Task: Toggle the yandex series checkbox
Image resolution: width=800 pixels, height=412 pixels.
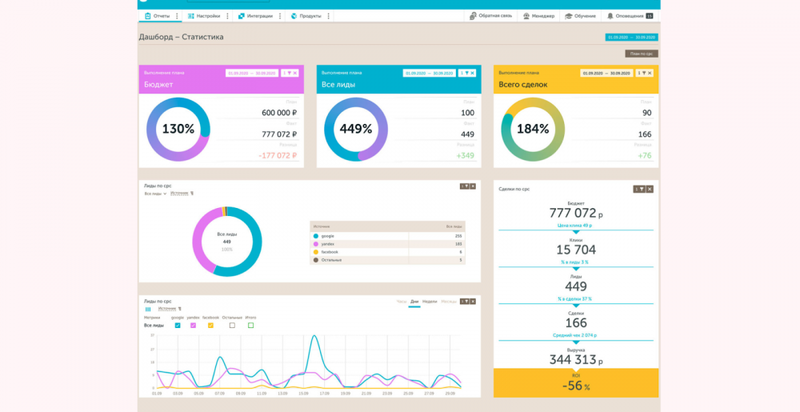Action: (x=193, y=325)
